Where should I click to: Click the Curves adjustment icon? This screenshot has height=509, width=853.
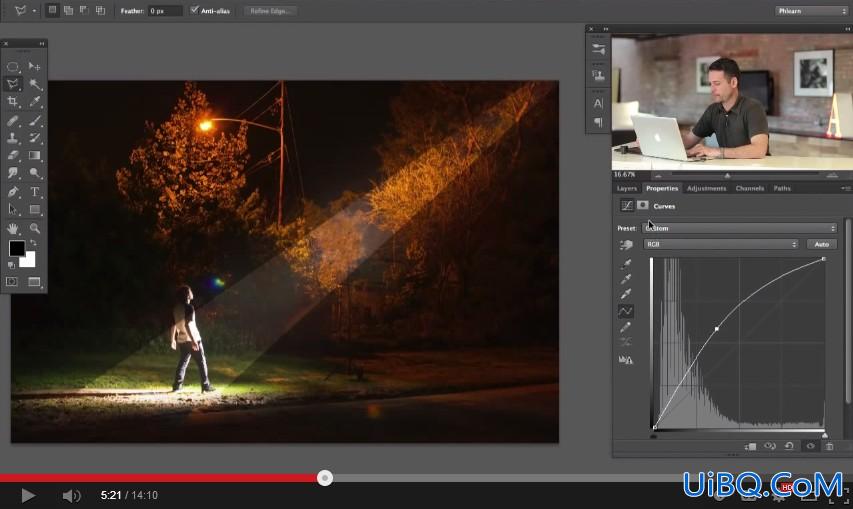tap(627, 206)
